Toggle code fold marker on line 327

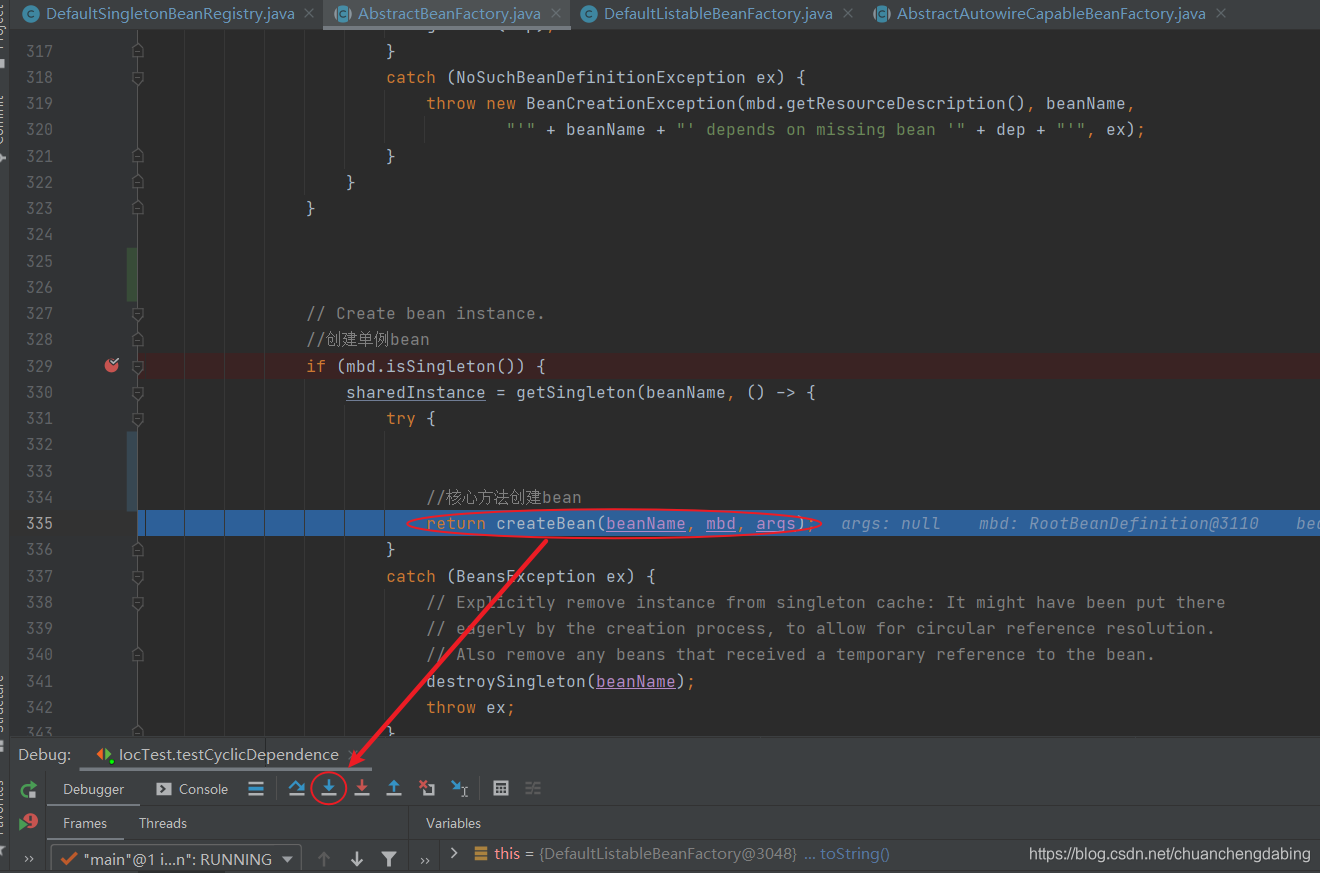point(138,313)
